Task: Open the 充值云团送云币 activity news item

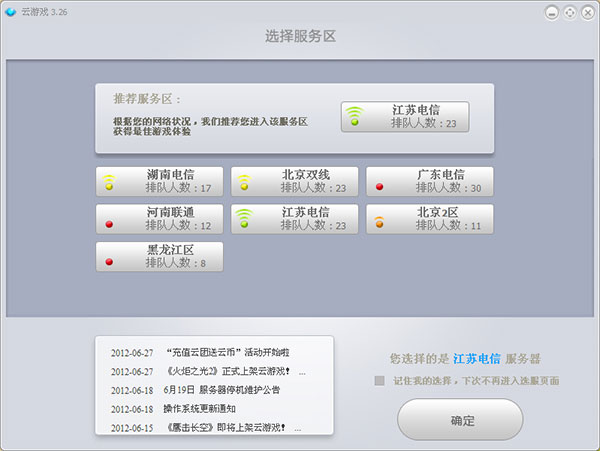Action: 227,352
